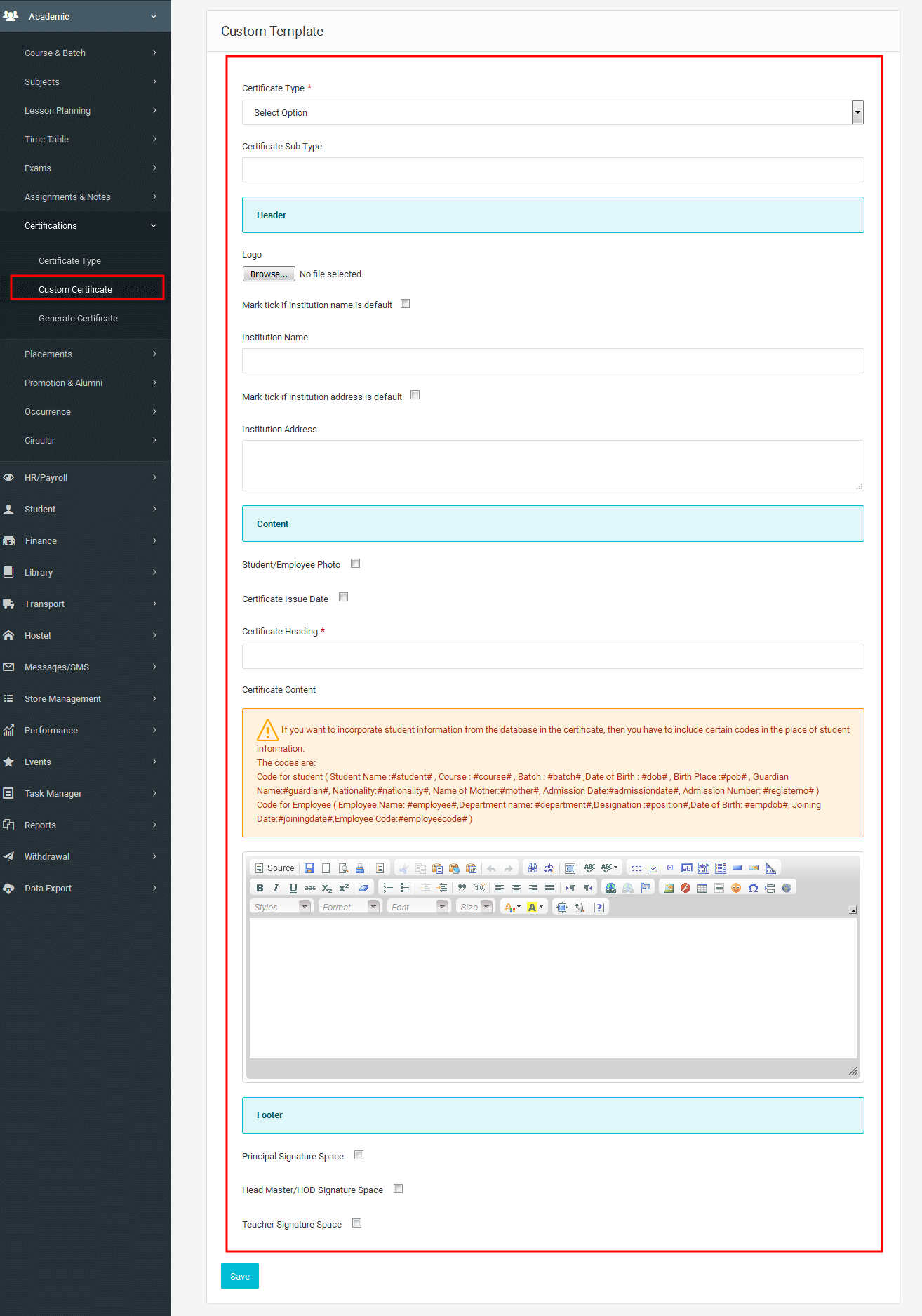Tick Teacher Signature Space checkbox
922x1316 pixels.
tap(356, 1223)
